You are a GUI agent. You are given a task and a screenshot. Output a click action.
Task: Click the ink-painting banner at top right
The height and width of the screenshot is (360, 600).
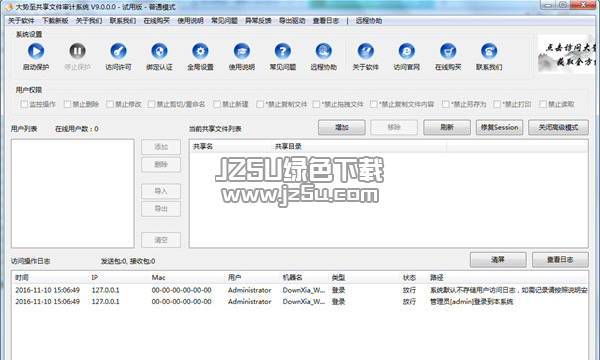[567, 54]
